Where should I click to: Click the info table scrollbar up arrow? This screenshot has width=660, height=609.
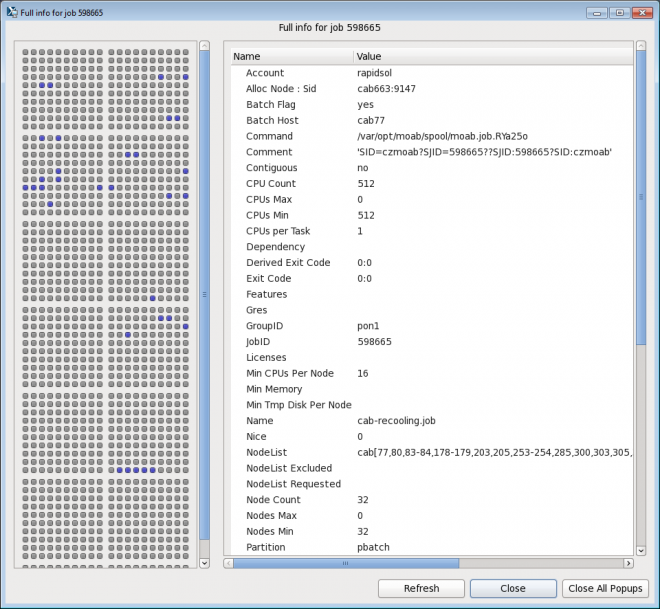(x=641, y=45)
